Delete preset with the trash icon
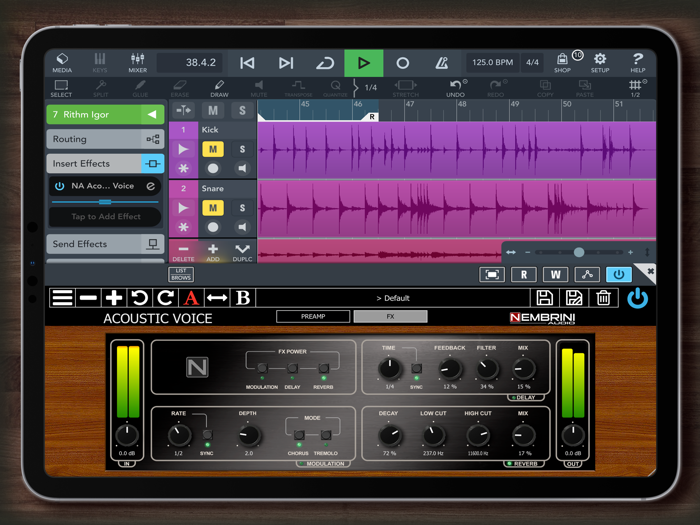 pyautogui.click(x=603, y=298)
